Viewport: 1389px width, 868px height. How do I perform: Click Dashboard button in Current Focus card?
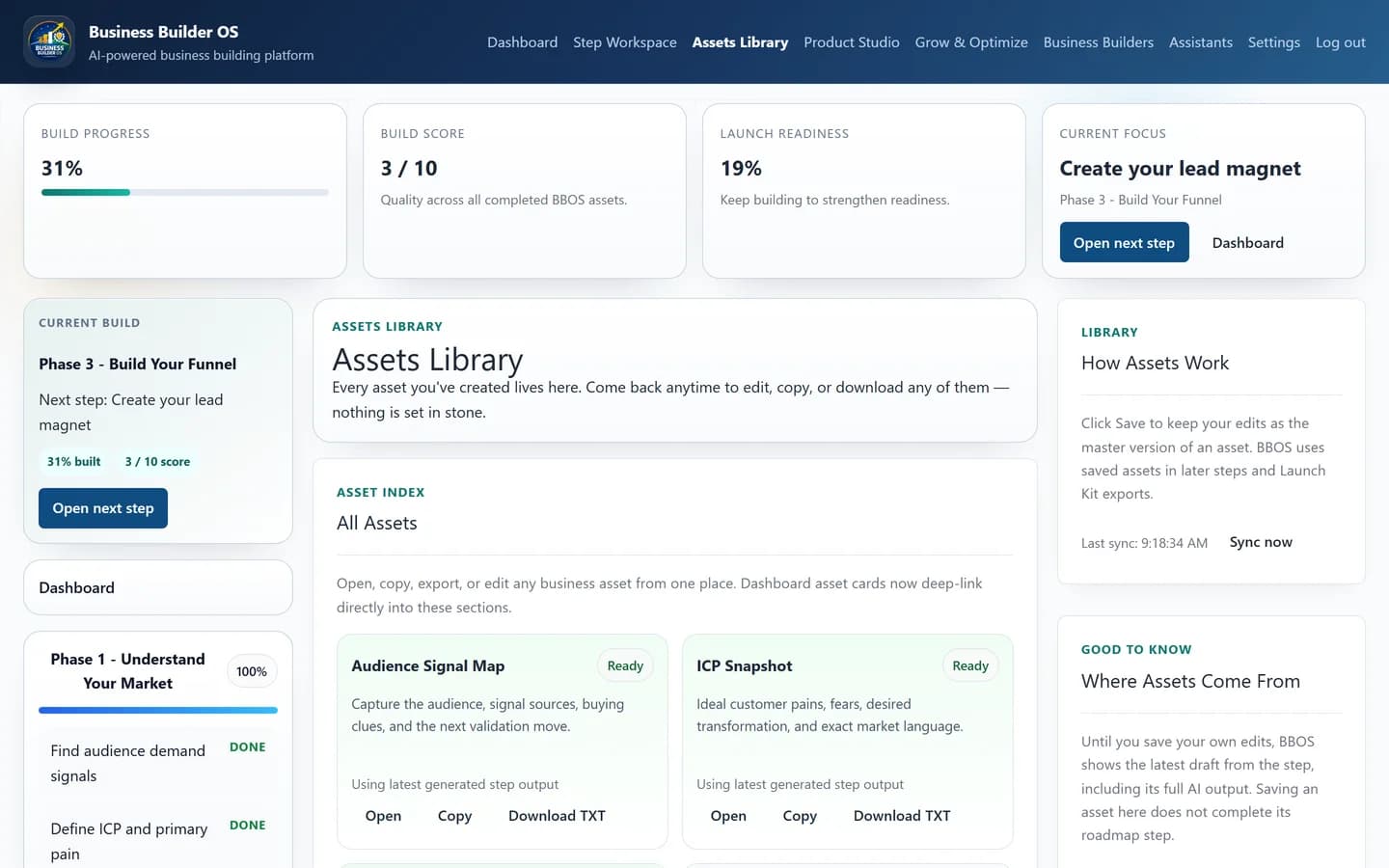tap(1247, 243)
